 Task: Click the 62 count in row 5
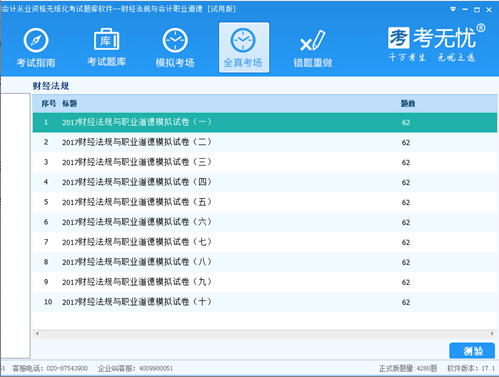pos(406,203)
